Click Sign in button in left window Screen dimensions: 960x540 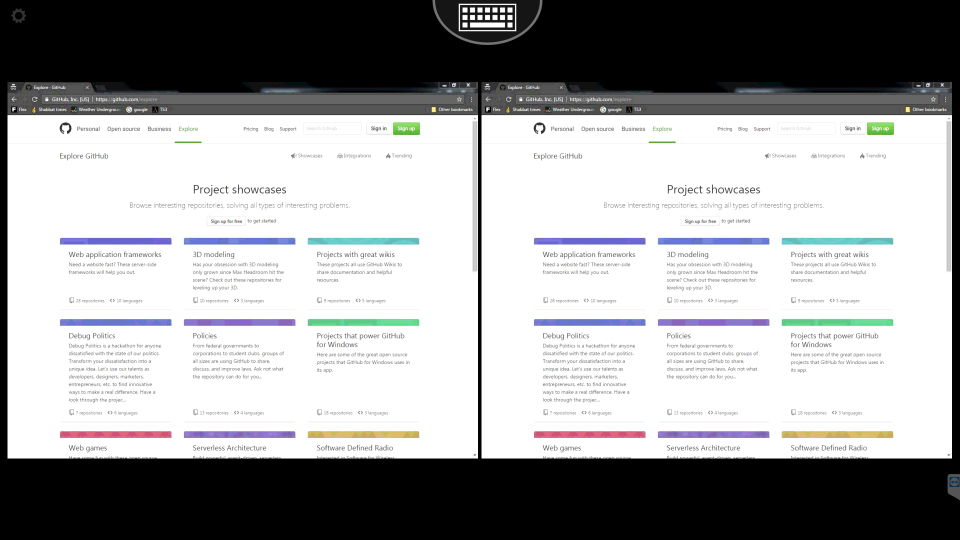(378, 129)
